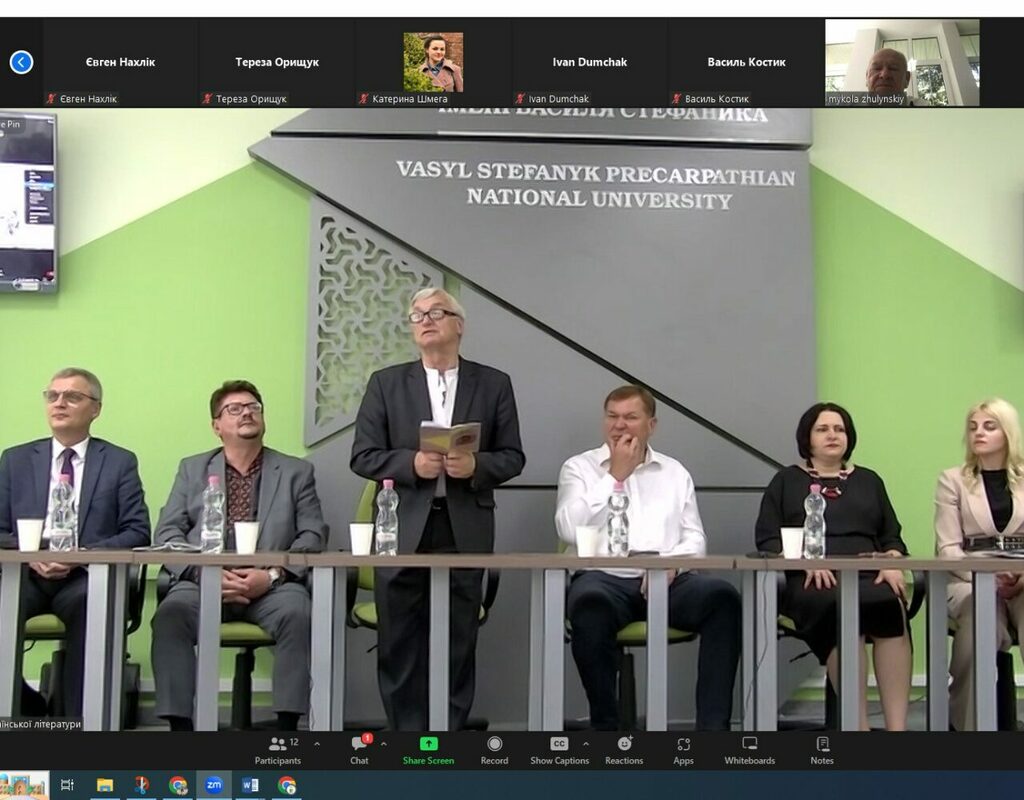Open the Notes tool
This screenshot has height=800, width=1024.
pyautogui.click(x=822, y=749)
